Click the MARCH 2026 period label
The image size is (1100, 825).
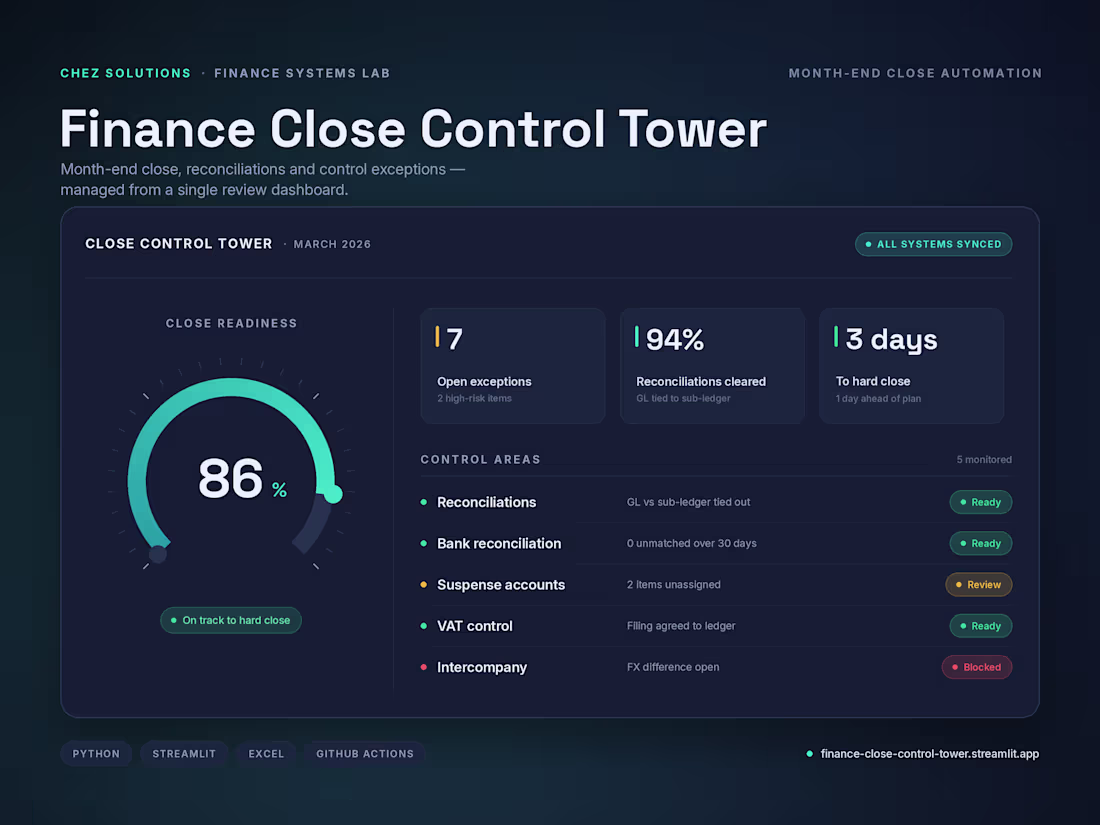tap(332, 244)
